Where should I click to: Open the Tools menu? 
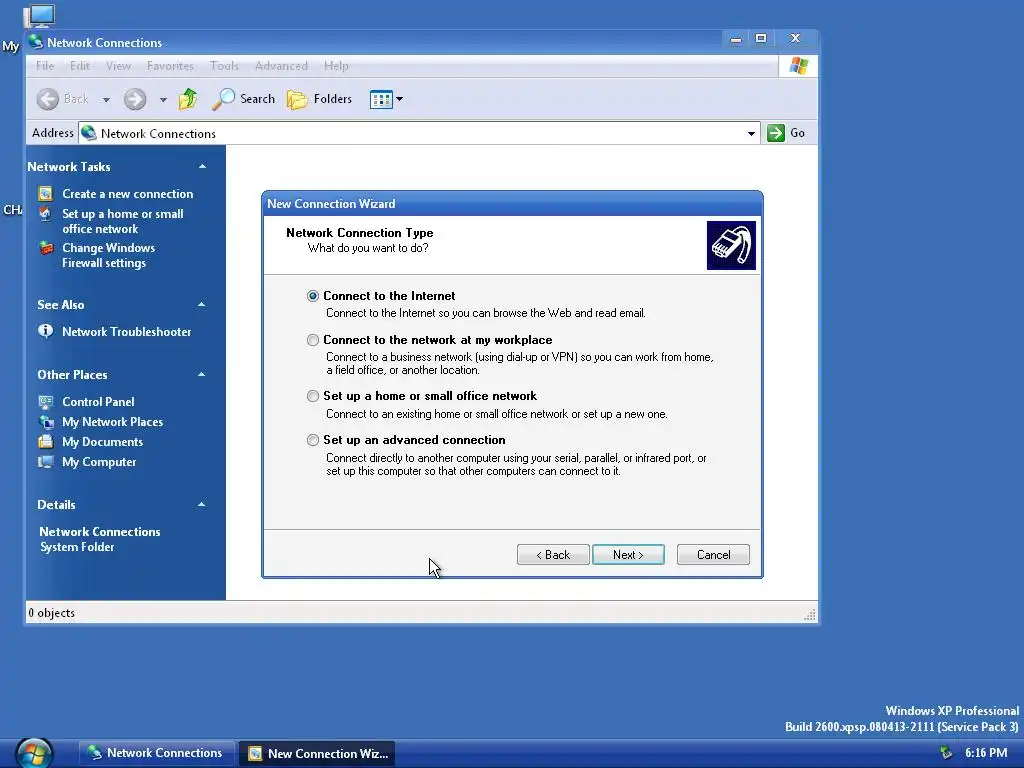point(224,66)
